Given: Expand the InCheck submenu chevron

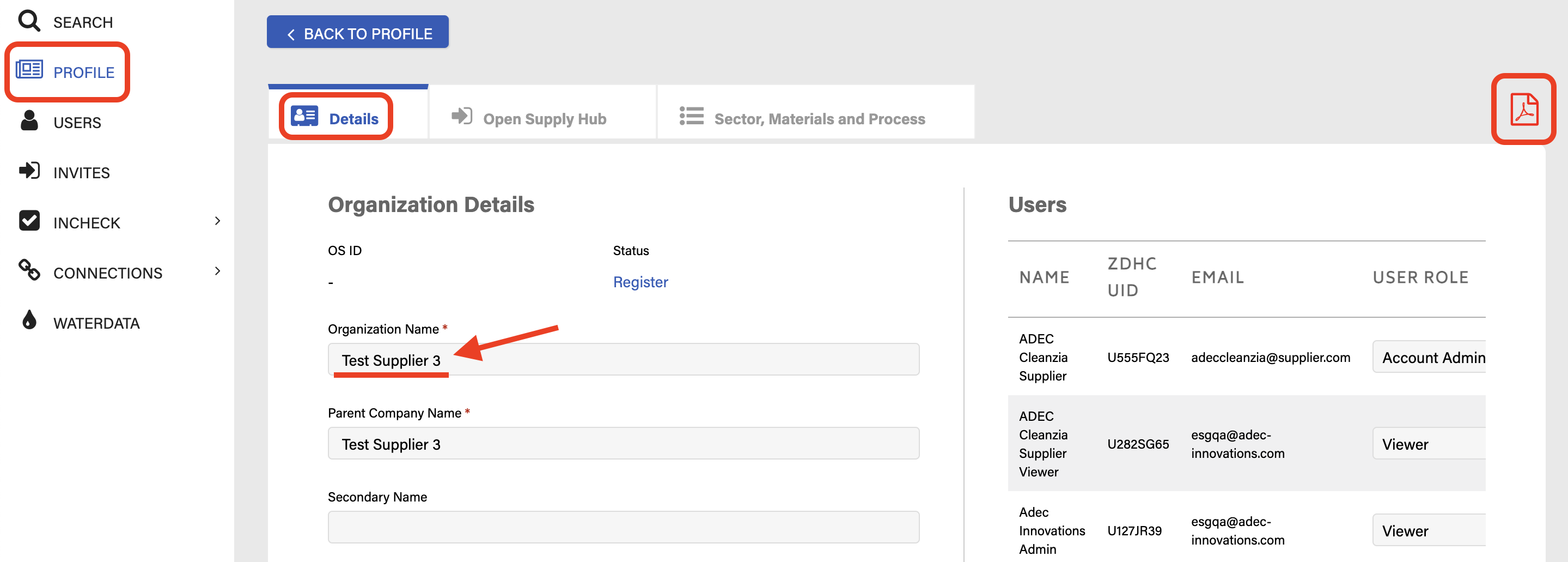Looking at the screenshot, I should click(x=217, y=221).
